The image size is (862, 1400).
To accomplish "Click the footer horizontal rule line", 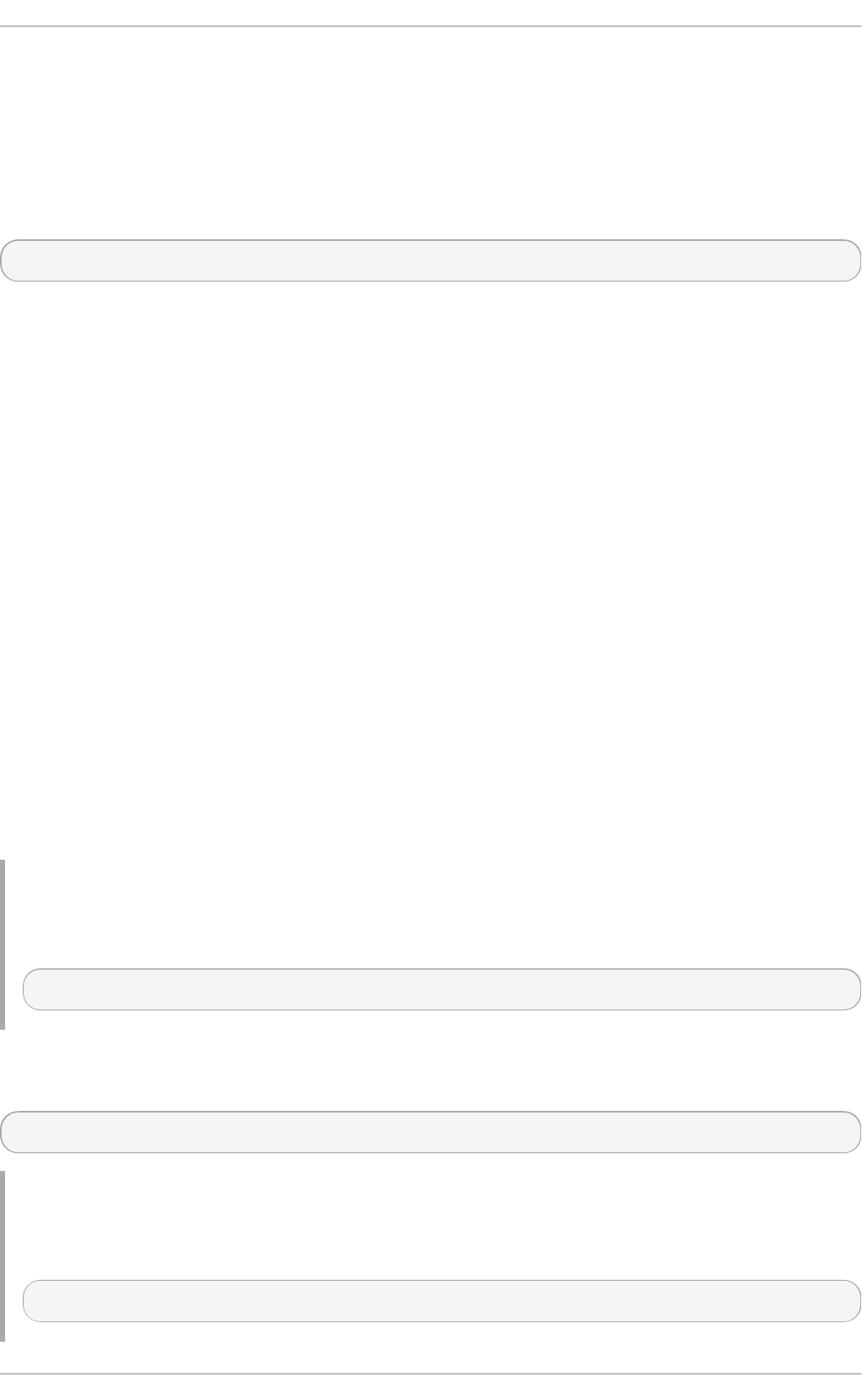I will (431, 1374).
